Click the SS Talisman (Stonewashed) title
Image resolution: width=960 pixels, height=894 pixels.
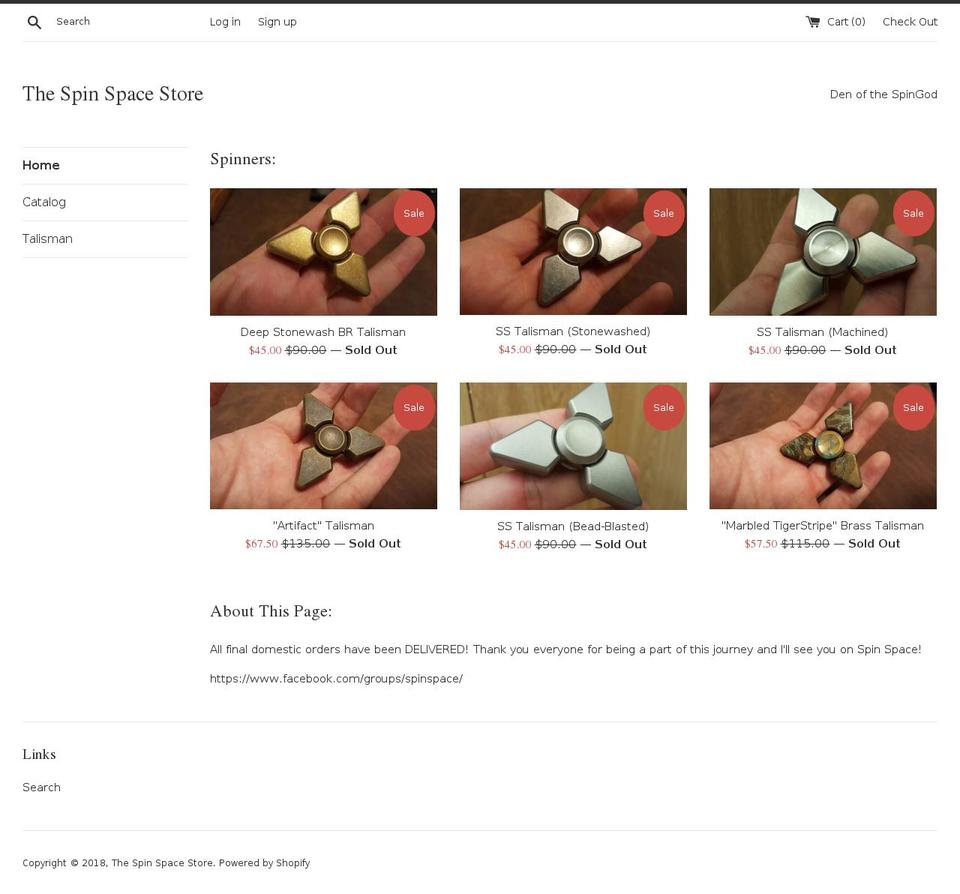pos(573,331)
